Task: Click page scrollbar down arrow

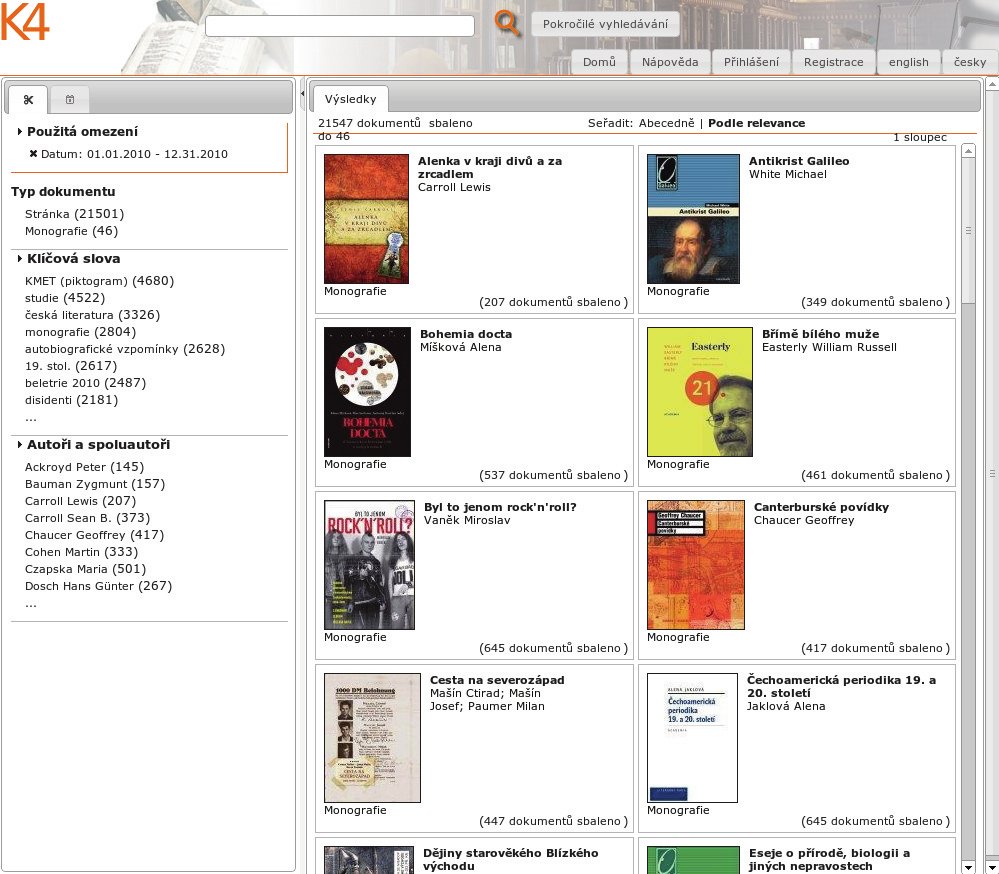Action: pos(992,867)
